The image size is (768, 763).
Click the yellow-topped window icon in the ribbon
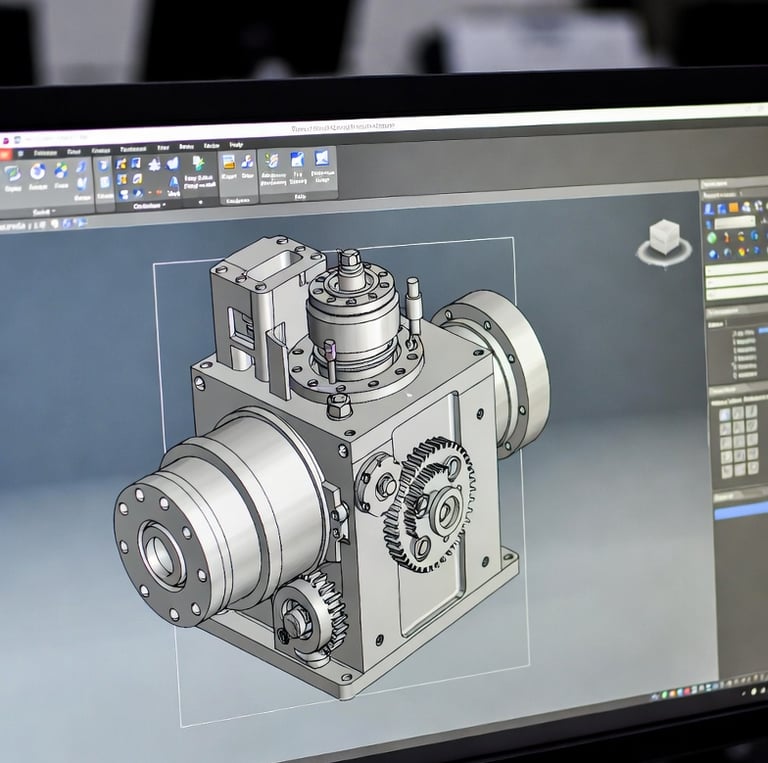pyautogui.click(x=228, y=161)
